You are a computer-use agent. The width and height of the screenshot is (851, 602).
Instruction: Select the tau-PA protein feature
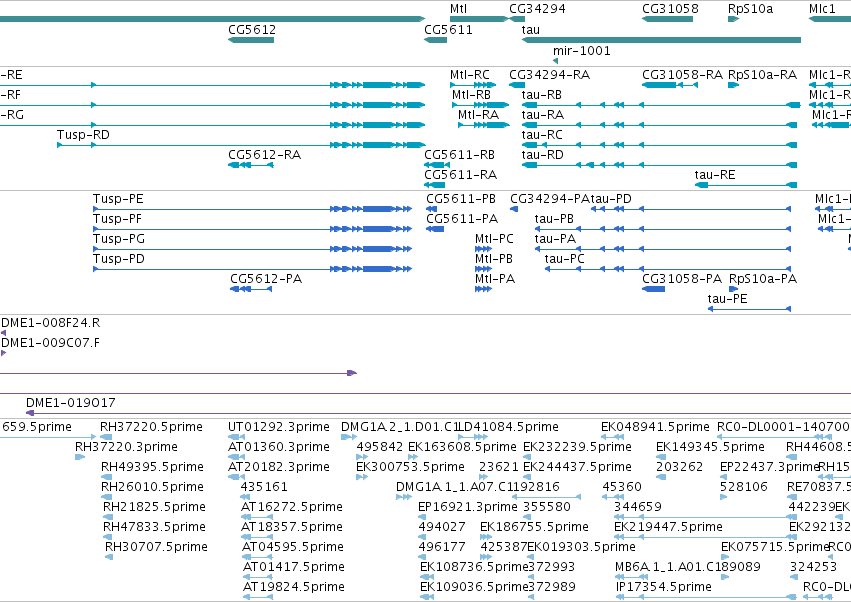click(663, 249)
